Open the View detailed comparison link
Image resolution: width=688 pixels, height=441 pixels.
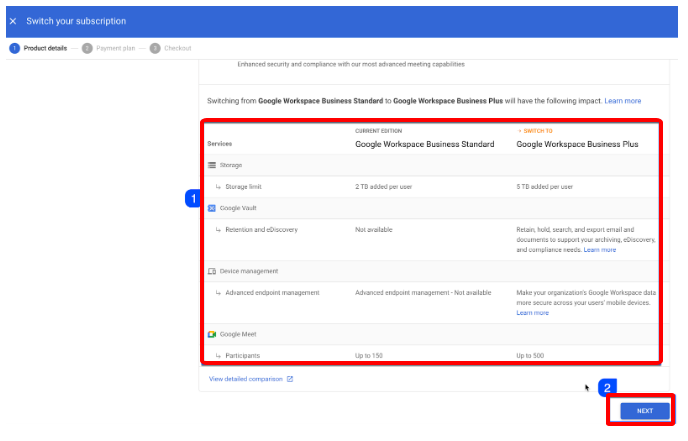pos(246,379)
